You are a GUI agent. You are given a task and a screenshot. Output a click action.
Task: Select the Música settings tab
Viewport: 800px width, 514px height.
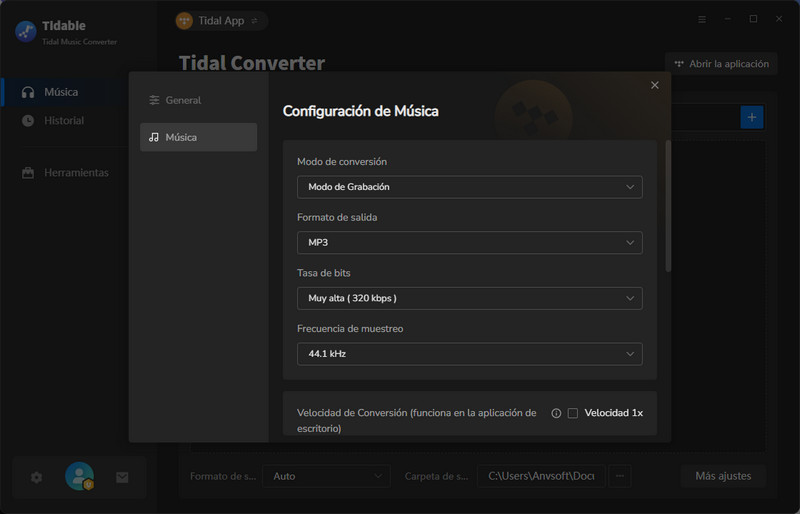pos(198,137)
